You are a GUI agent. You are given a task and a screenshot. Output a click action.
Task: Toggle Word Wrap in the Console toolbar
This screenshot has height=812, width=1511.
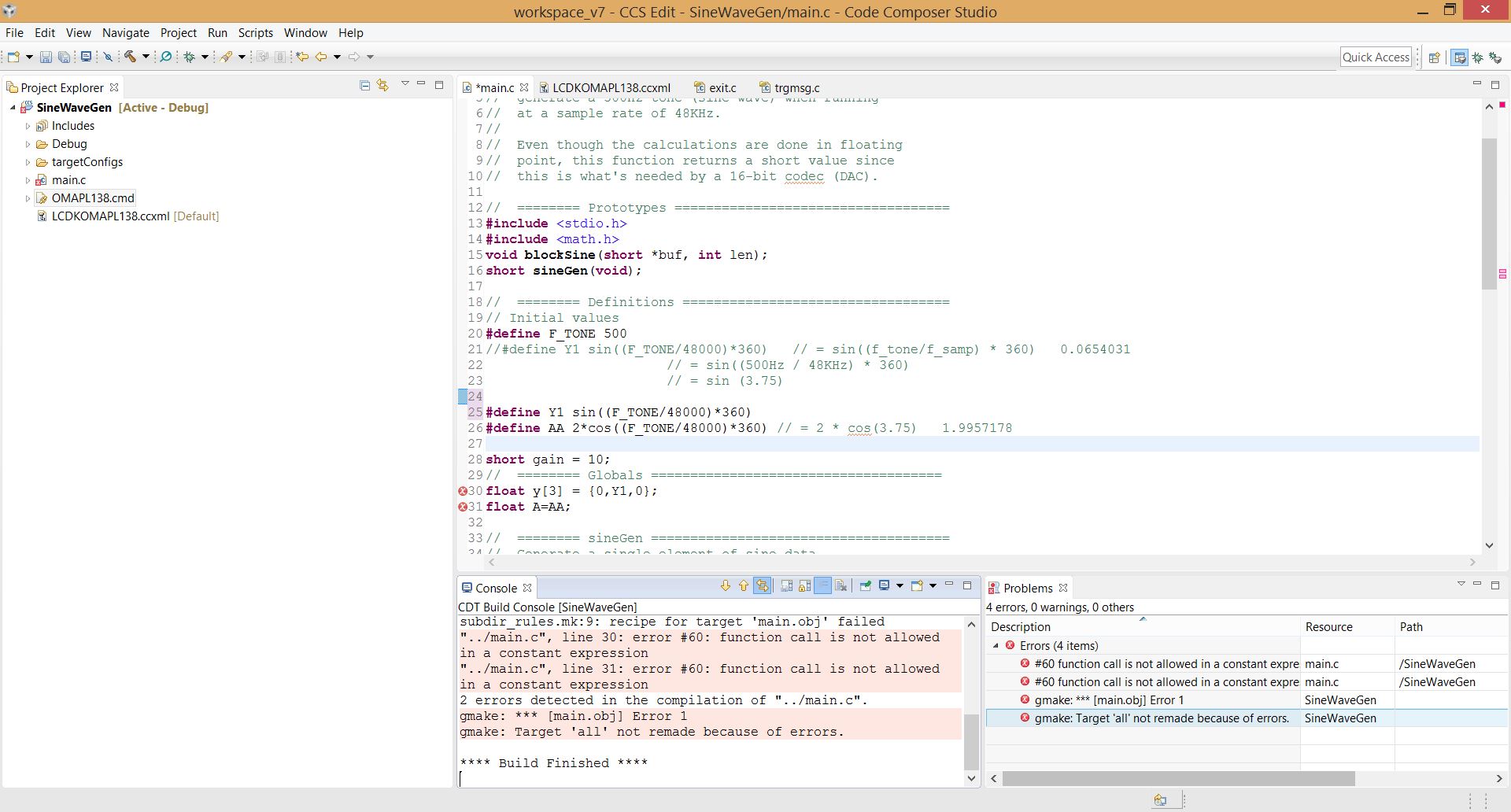pos(822,585)
